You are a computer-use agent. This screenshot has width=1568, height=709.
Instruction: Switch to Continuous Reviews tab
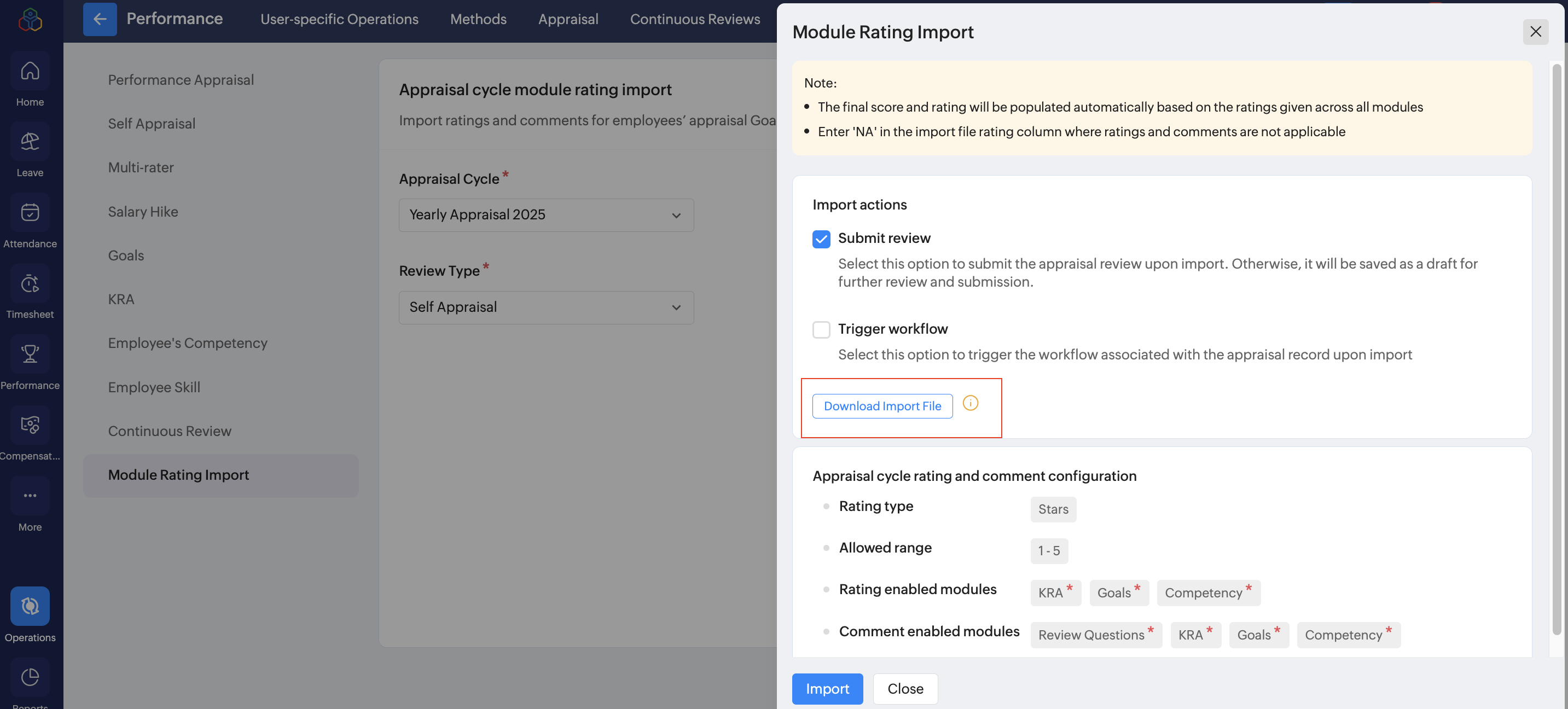coord(694,19)
